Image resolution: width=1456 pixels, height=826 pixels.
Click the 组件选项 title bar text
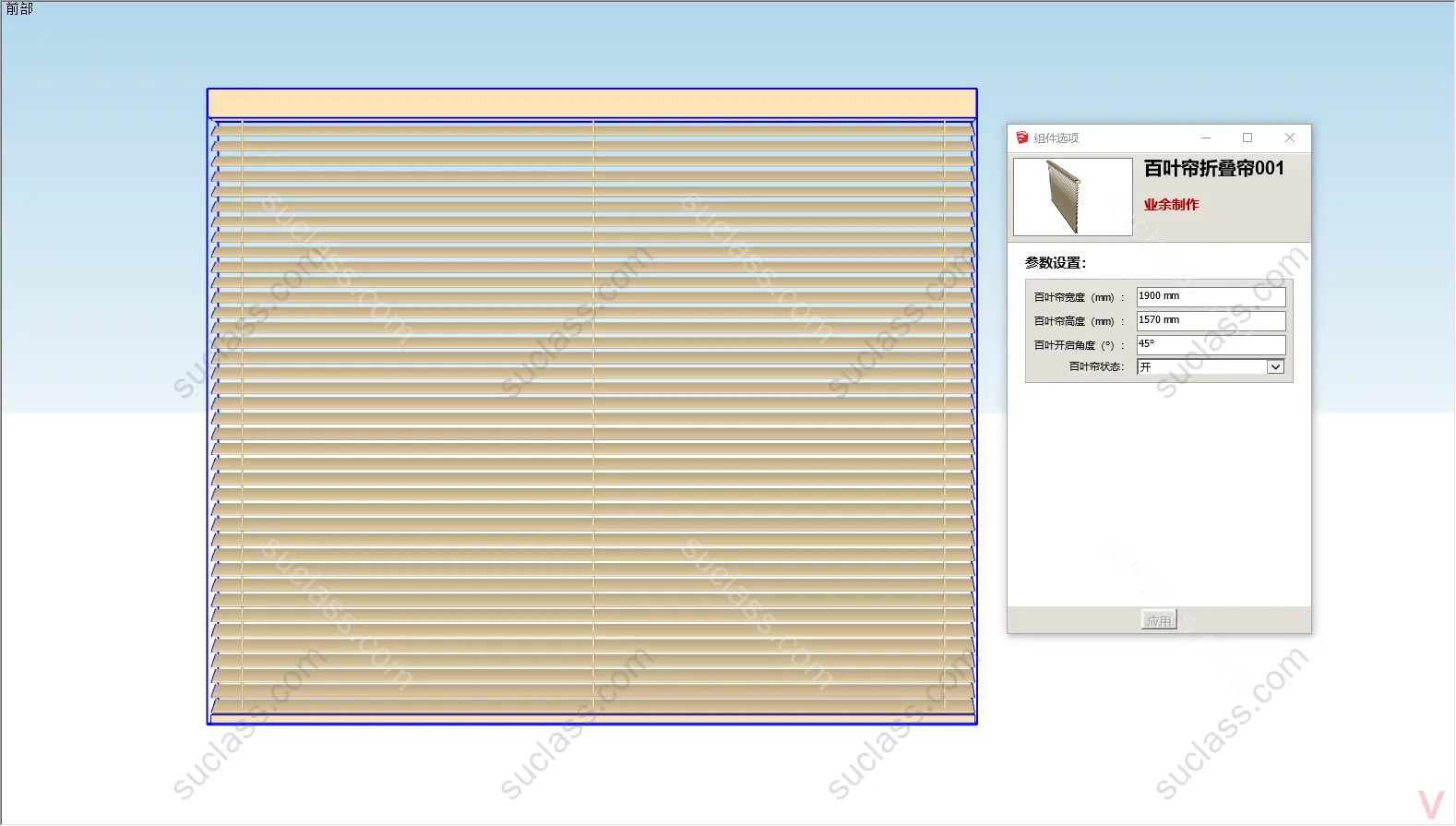pyautogui.click(x=1056, y=138)
